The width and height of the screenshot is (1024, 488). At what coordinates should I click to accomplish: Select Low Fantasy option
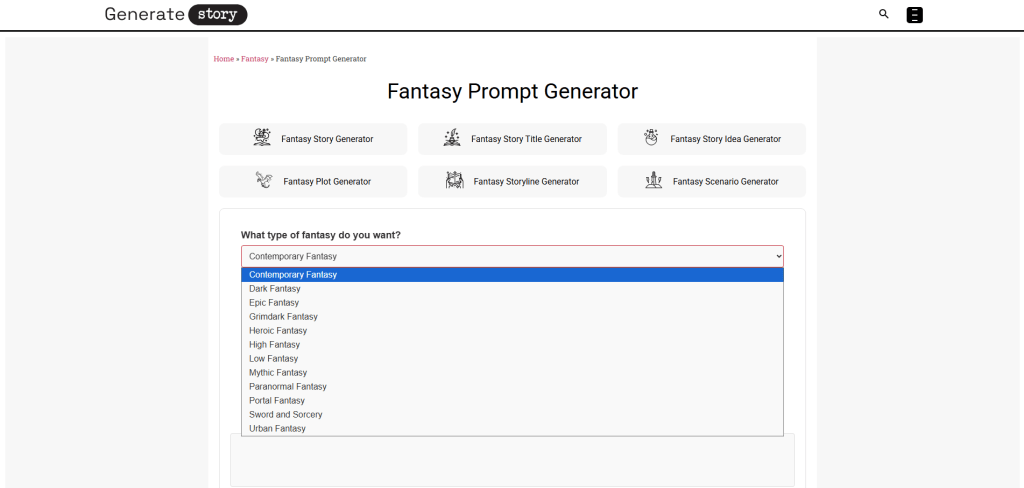[x=513, y=359]
